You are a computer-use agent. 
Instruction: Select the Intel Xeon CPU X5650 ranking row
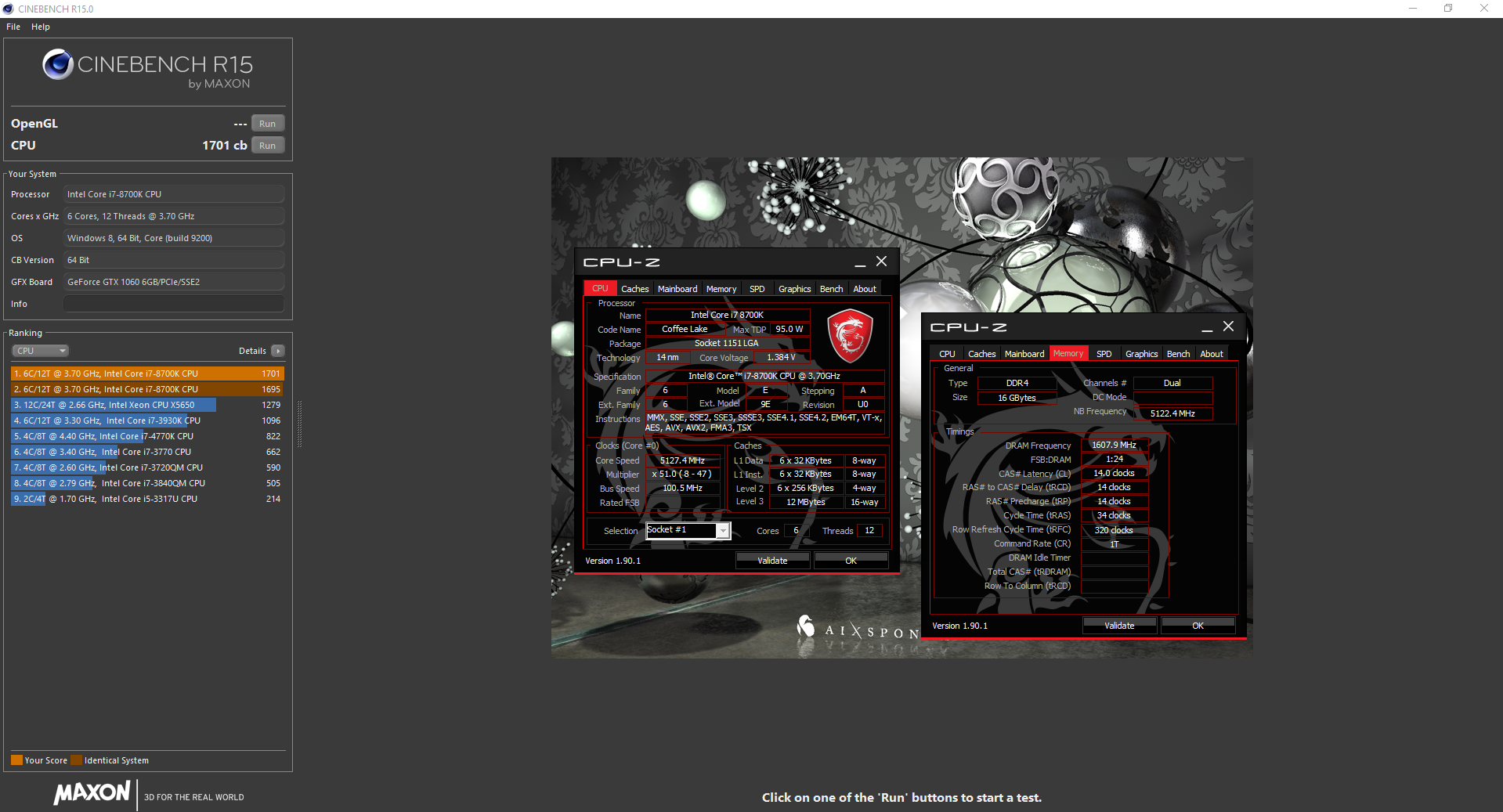tap(147, 405)
